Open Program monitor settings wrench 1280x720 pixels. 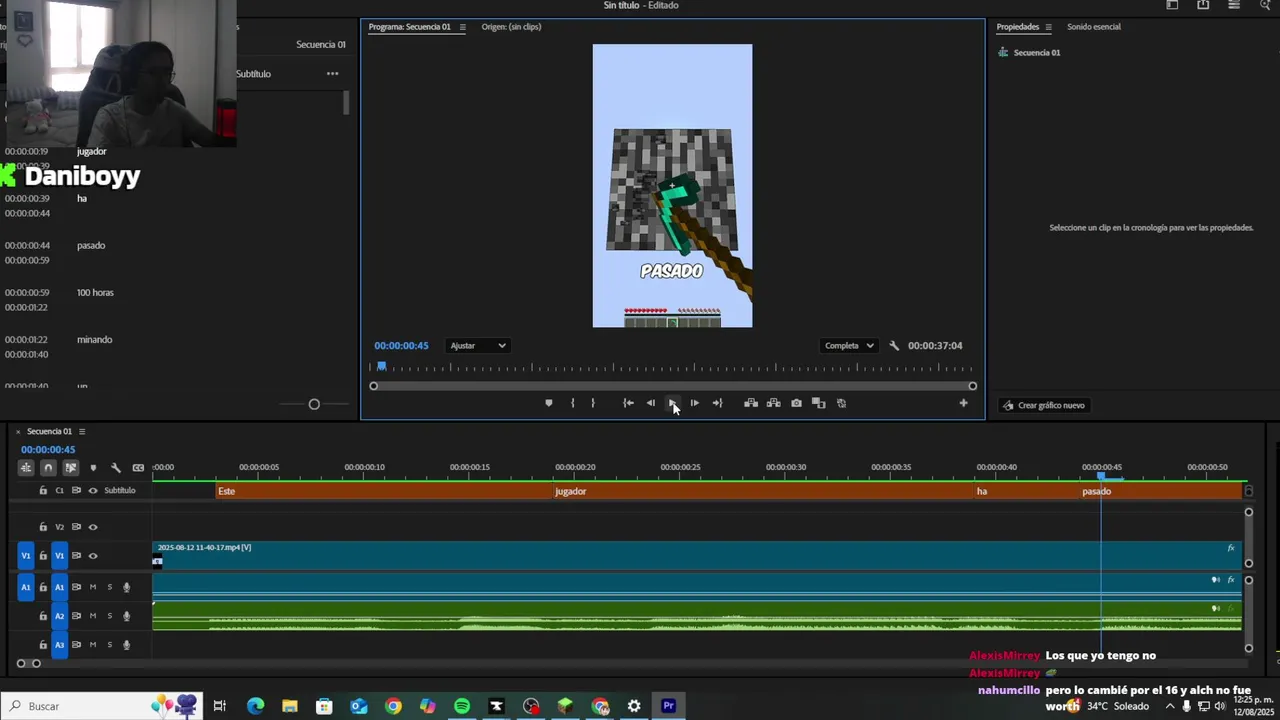pyautogui.click(x=894, y=346)
